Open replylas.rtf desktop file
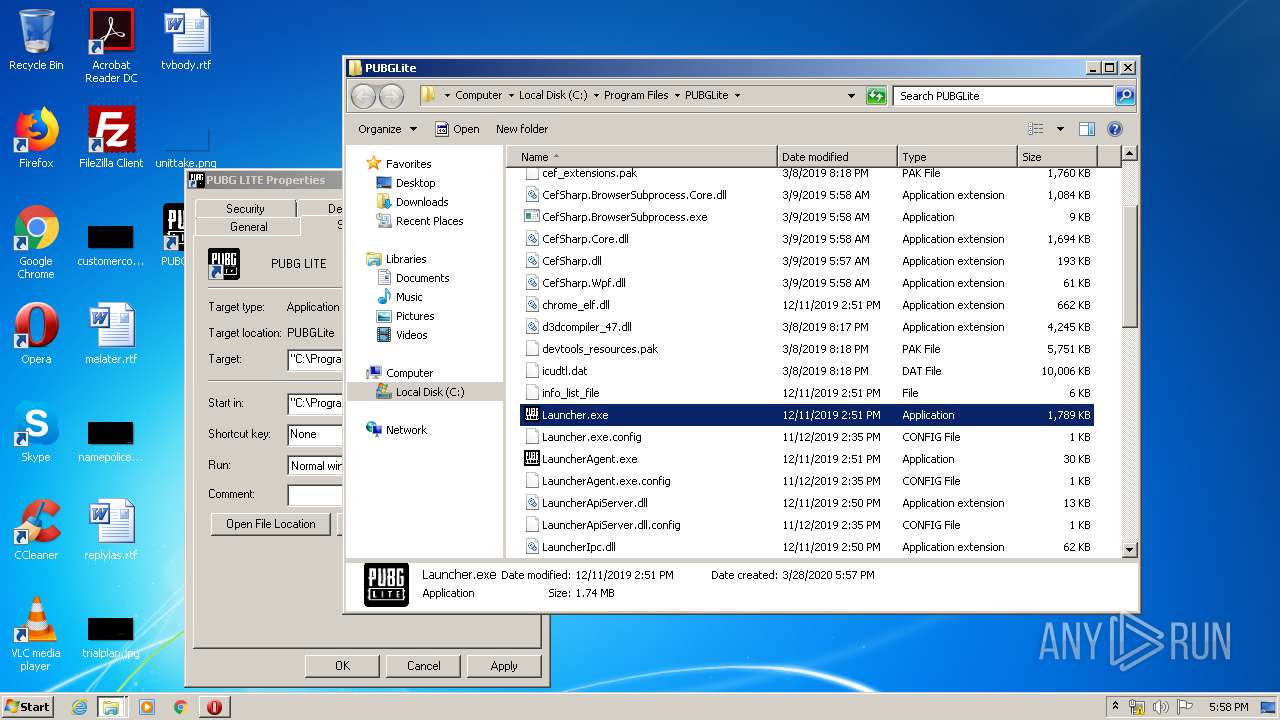Screen dimensions: 1280x720 [111, 530]
